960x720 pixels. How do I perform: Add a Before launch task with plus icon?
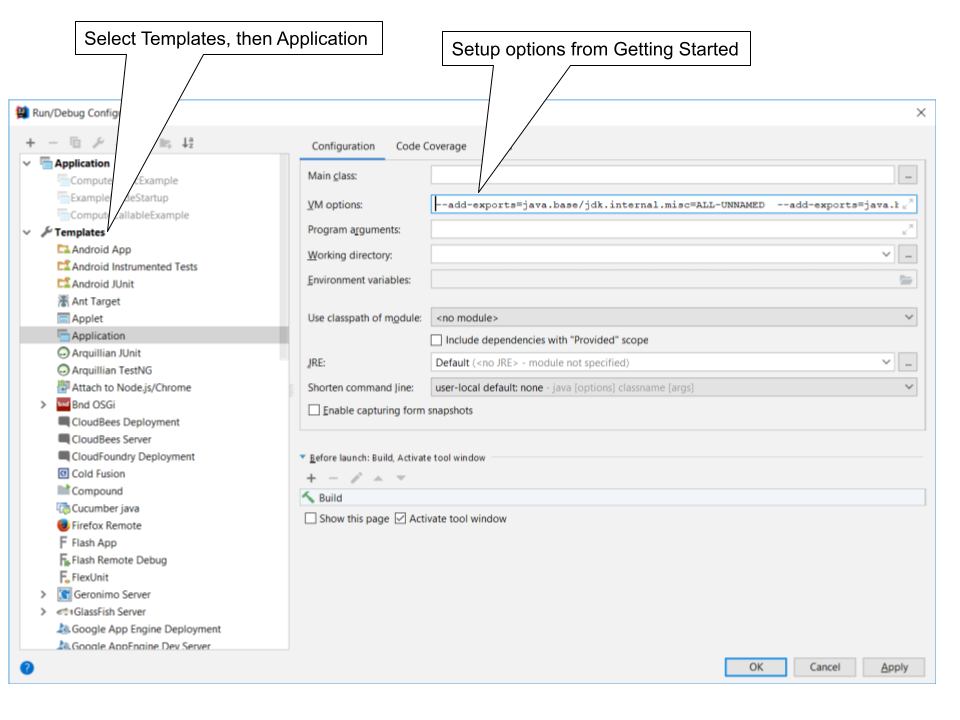(x=311, y=478)
